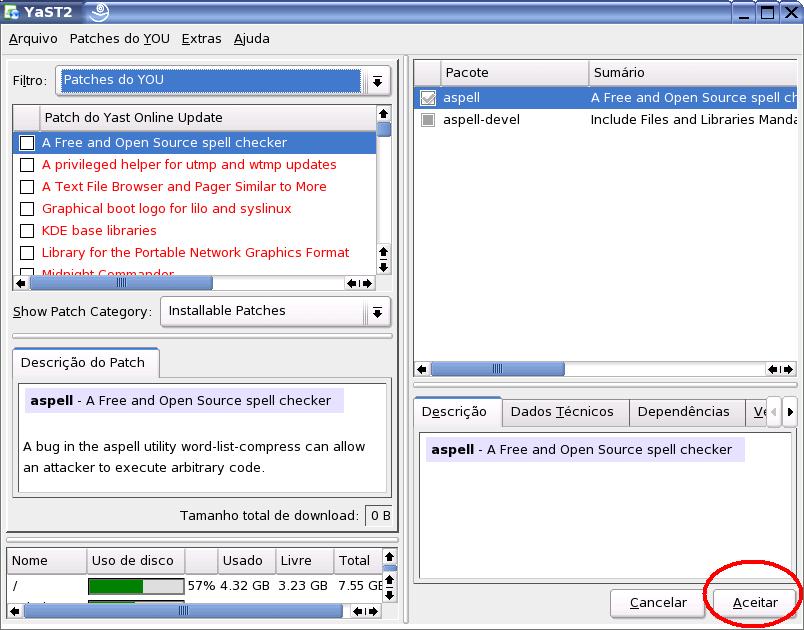Click the patch list horizontal scroll left arrow
The width and height of the screenshot is (804, 630).
(x=21, y=283)
